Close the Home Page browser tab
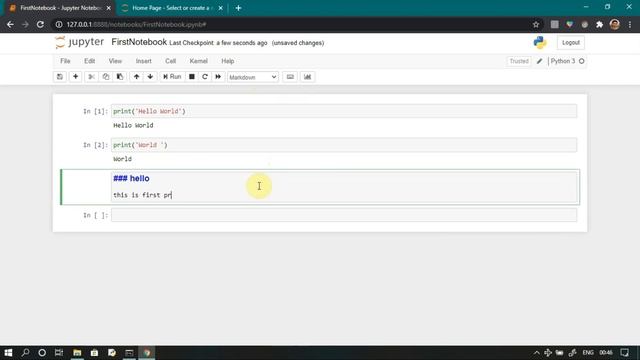The width and height of the screenshot is (640, 360). pyautogui.click(x=220, y=8)
